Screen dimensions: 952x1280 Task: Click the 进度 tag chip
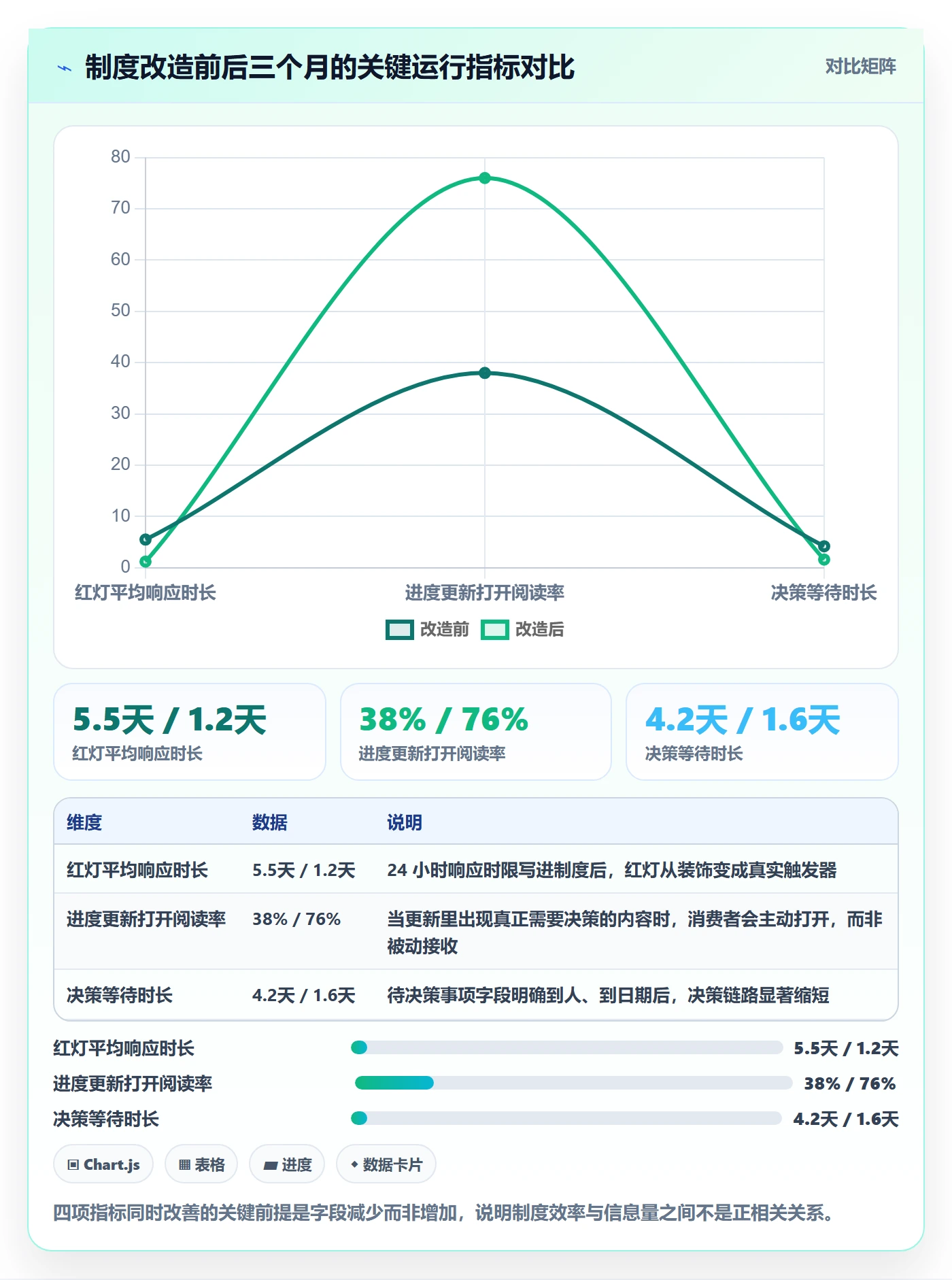click(x=287, y=1164)
